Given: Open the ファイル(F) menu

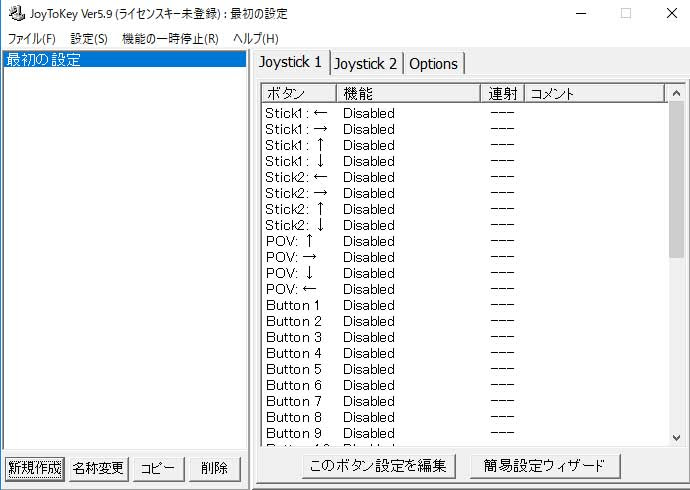Looking at the screenshot, I should tap(32, 39).
